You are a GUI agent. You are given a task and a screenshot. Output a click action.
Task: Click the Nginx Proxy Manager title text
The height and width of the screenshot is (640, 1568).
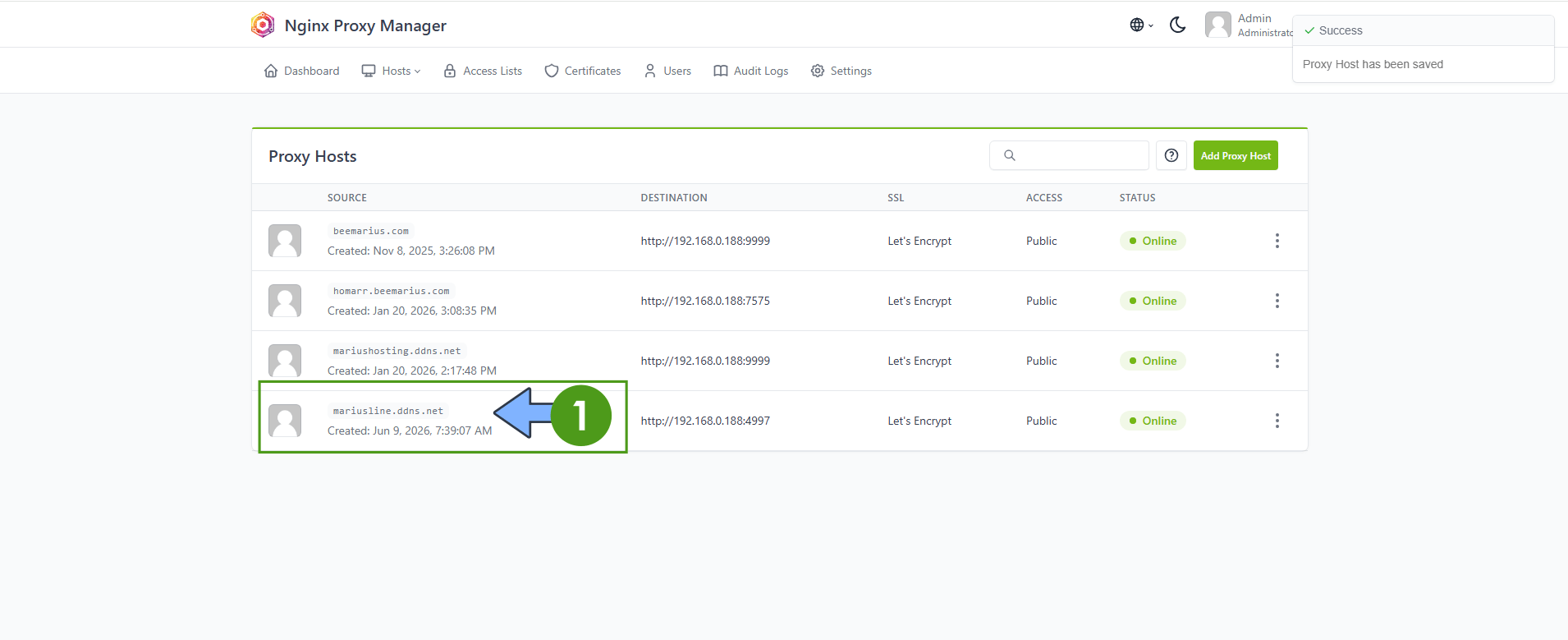[x=365, y=25]
